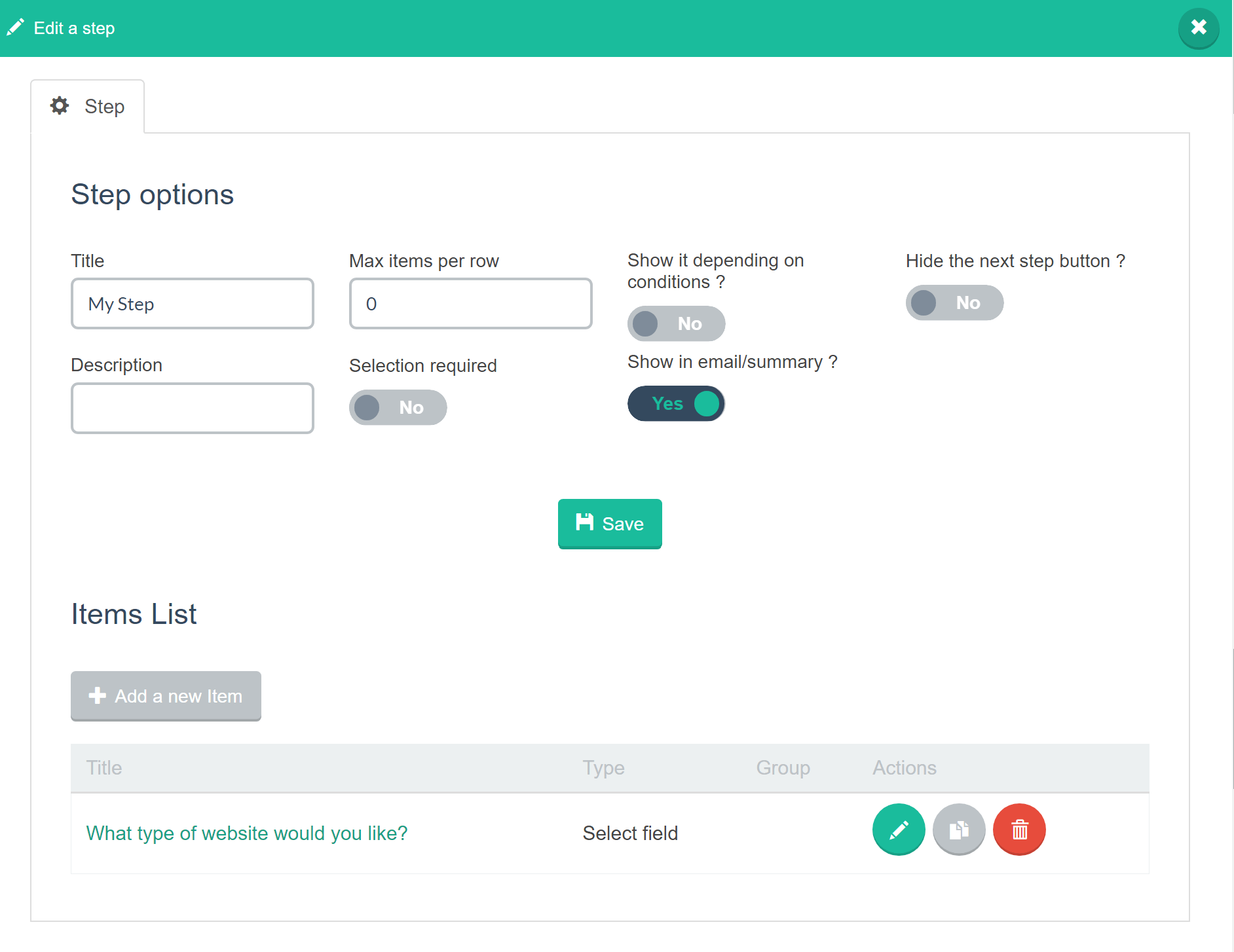Enable the Selection required toggle
This screenshot has width=1234, height=952.
coord(398,407)
